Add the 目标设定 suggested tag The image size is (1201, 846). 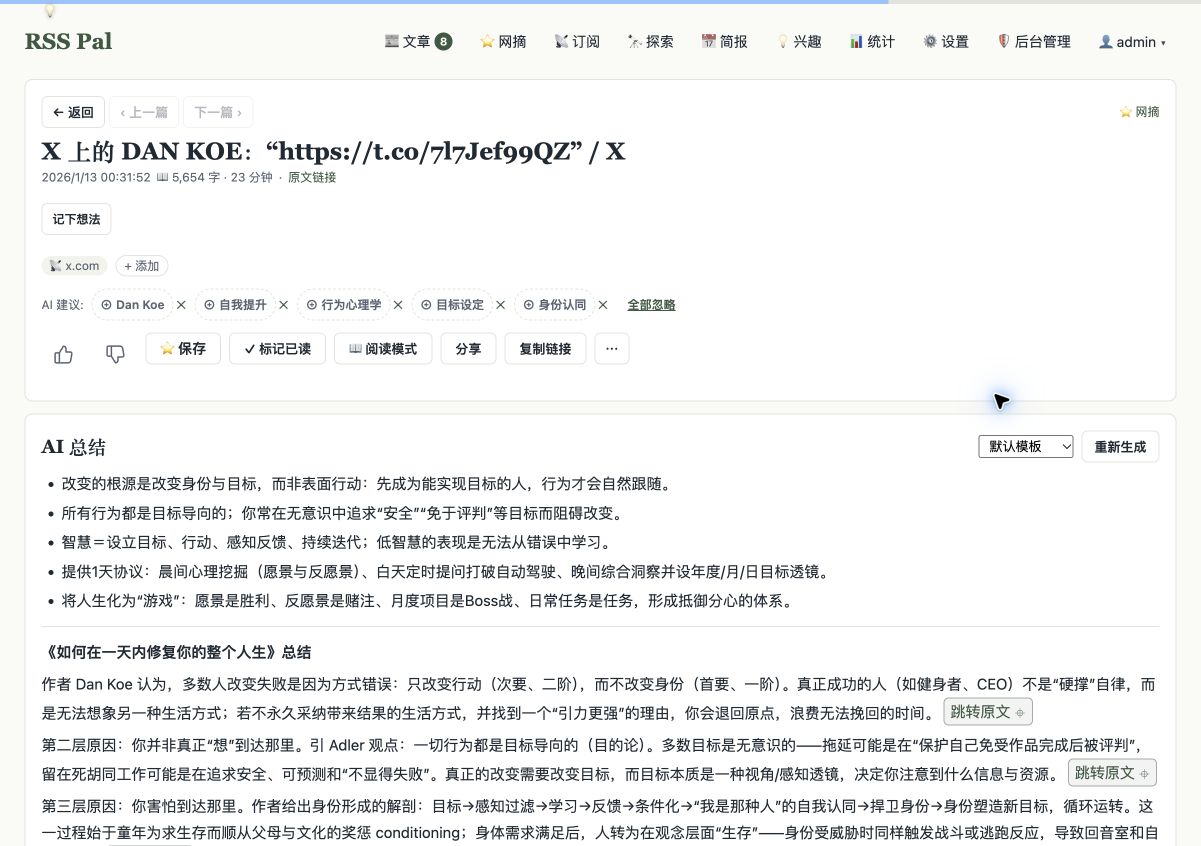point(452,305)
